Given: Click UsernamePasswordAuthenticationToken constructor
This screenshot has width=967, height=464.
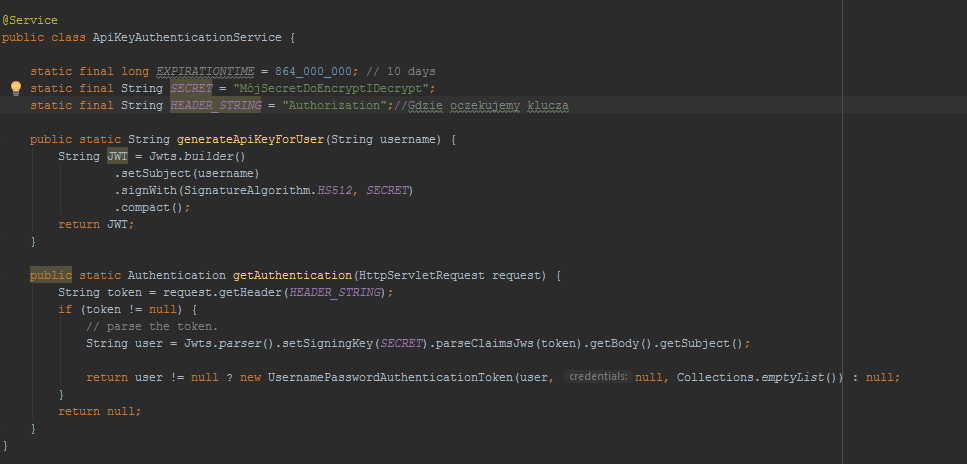Looking at the screenshot, I should 390,377.
